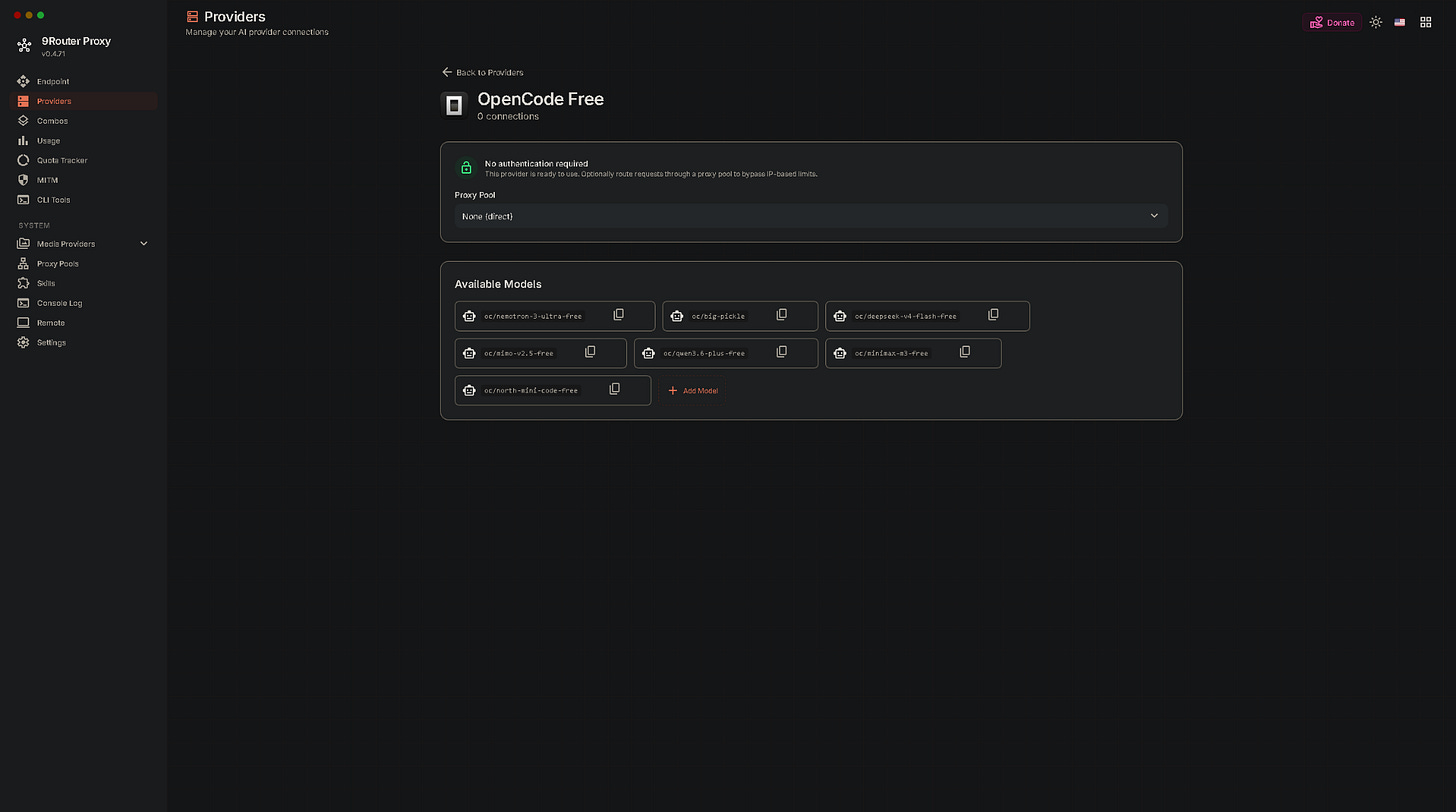
Task: Open Combos via its layers icon
Action: tap(24, 121)
